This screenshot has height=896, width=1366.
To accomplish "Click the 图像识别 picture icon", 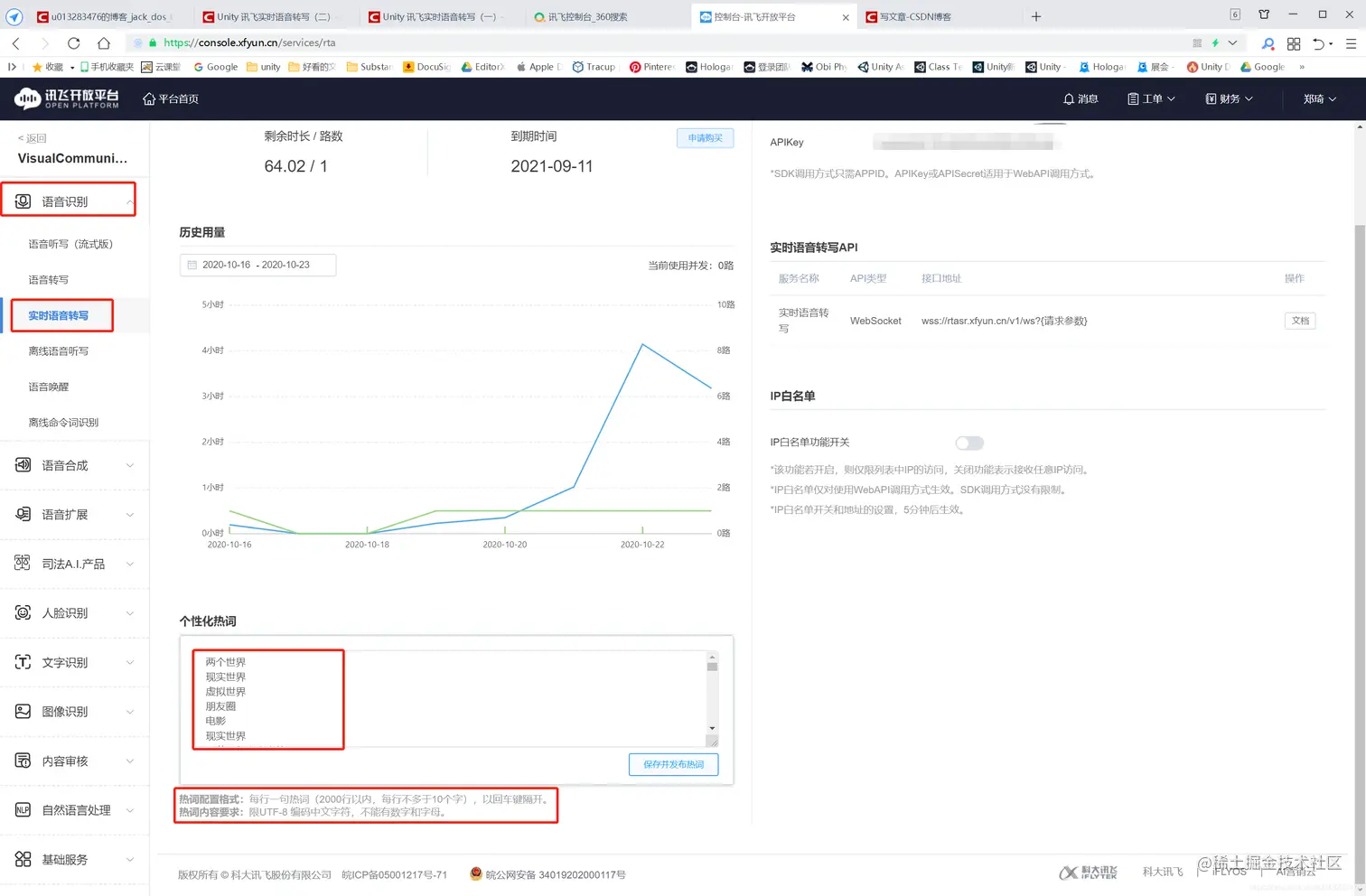I will (x=23, y=712).
